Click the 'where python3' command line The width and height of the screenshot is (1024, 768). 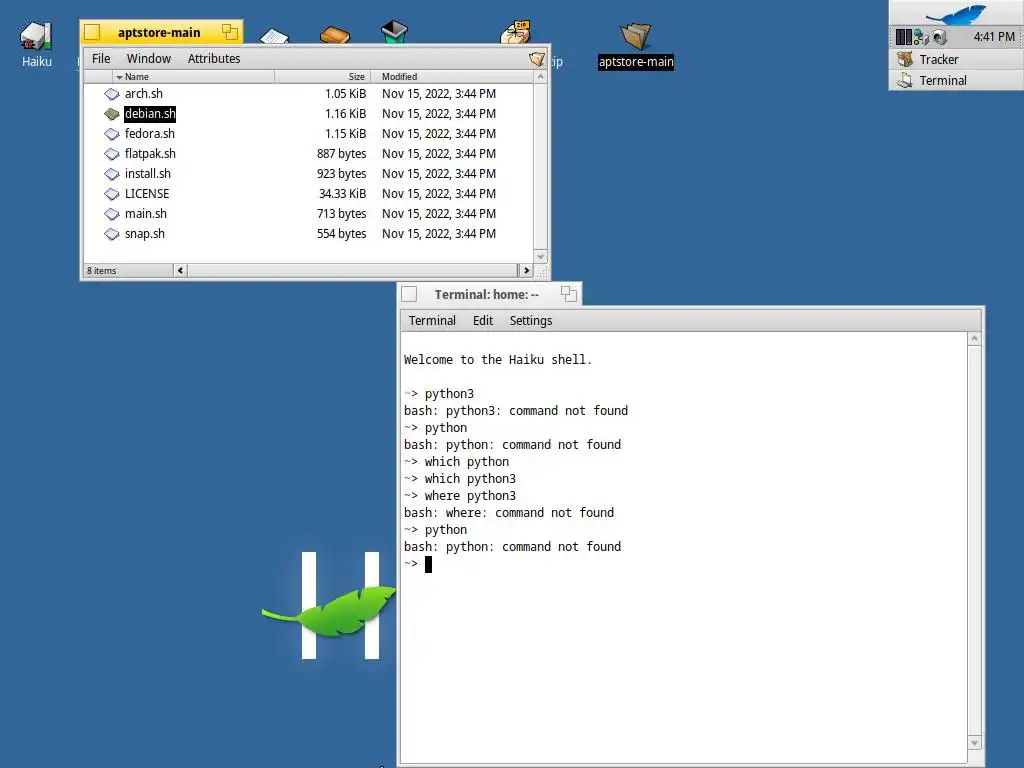pyautogui.click(x=470, y=496)
